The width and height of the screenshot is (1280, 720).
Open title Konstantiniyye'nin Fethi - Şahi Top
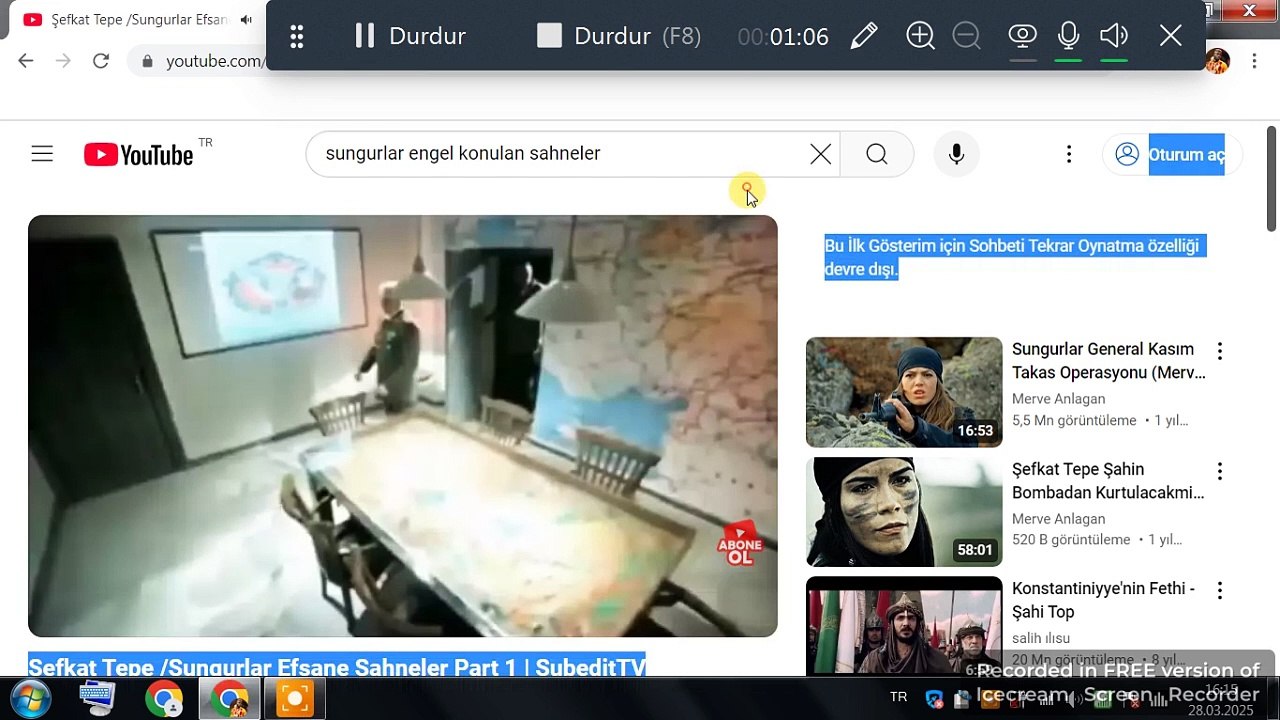coord(1103,600)
